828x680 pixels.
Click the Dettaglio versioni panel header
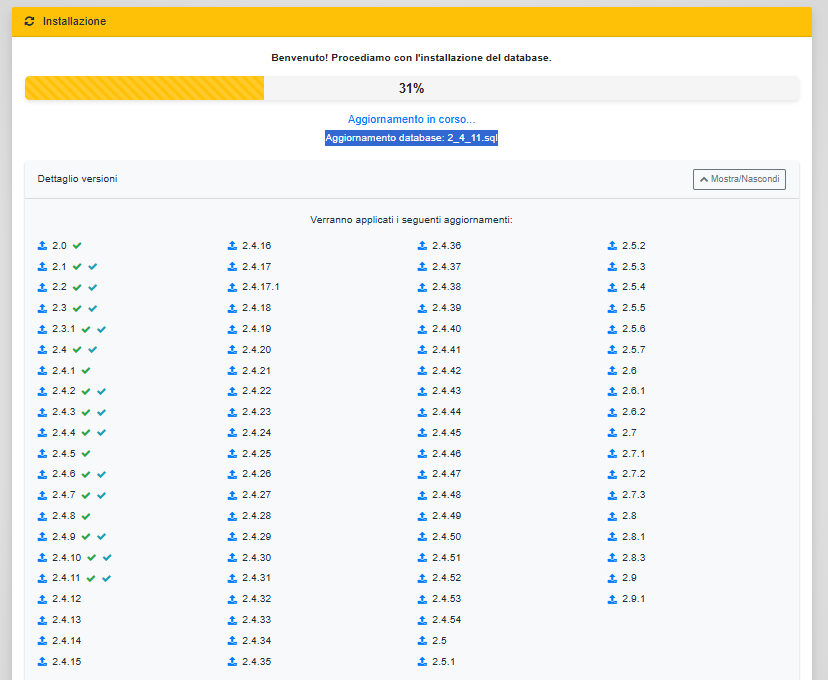78,179
